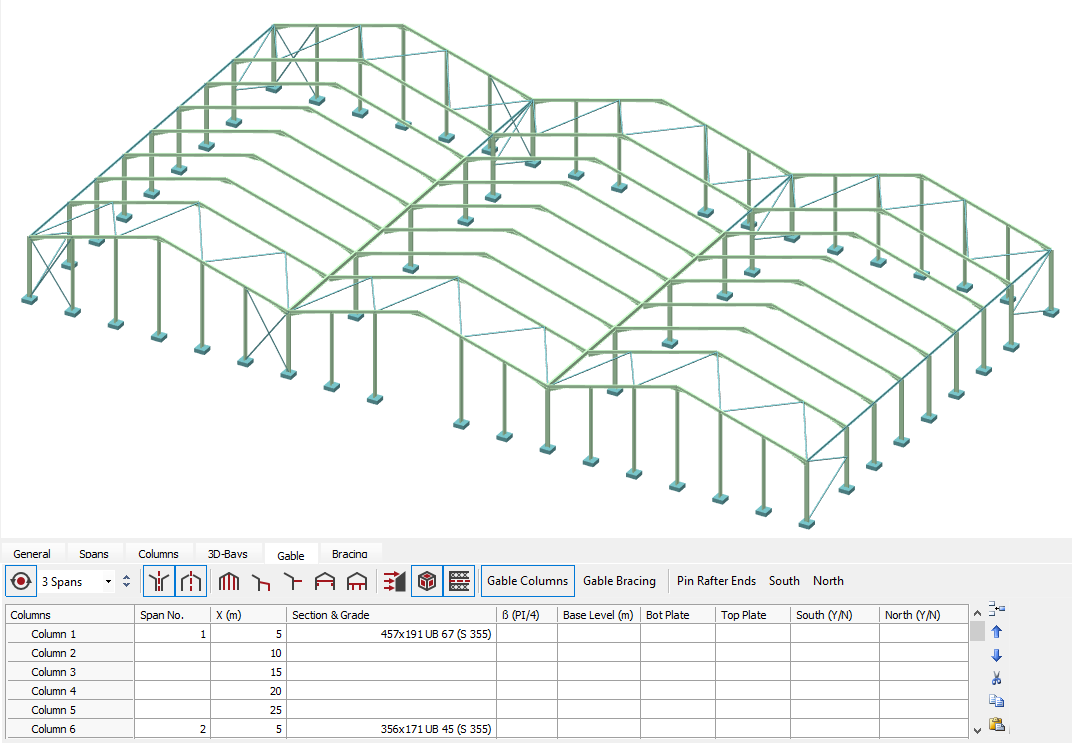
Task: Click the striped portal frame icon
Action: click(229, 581)
